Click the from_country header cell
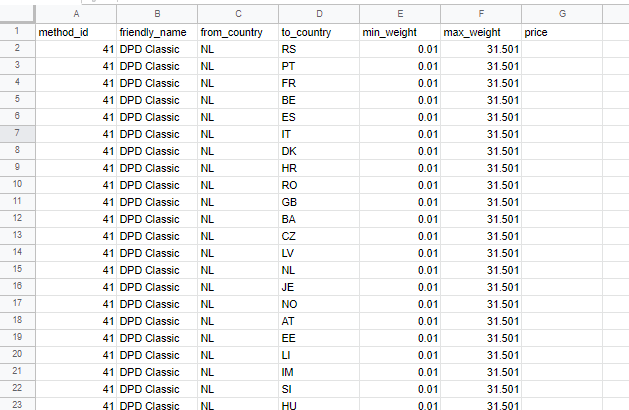The width and height of the screenshot is (629, 410). pyautogui.click(x=238, y=32)
